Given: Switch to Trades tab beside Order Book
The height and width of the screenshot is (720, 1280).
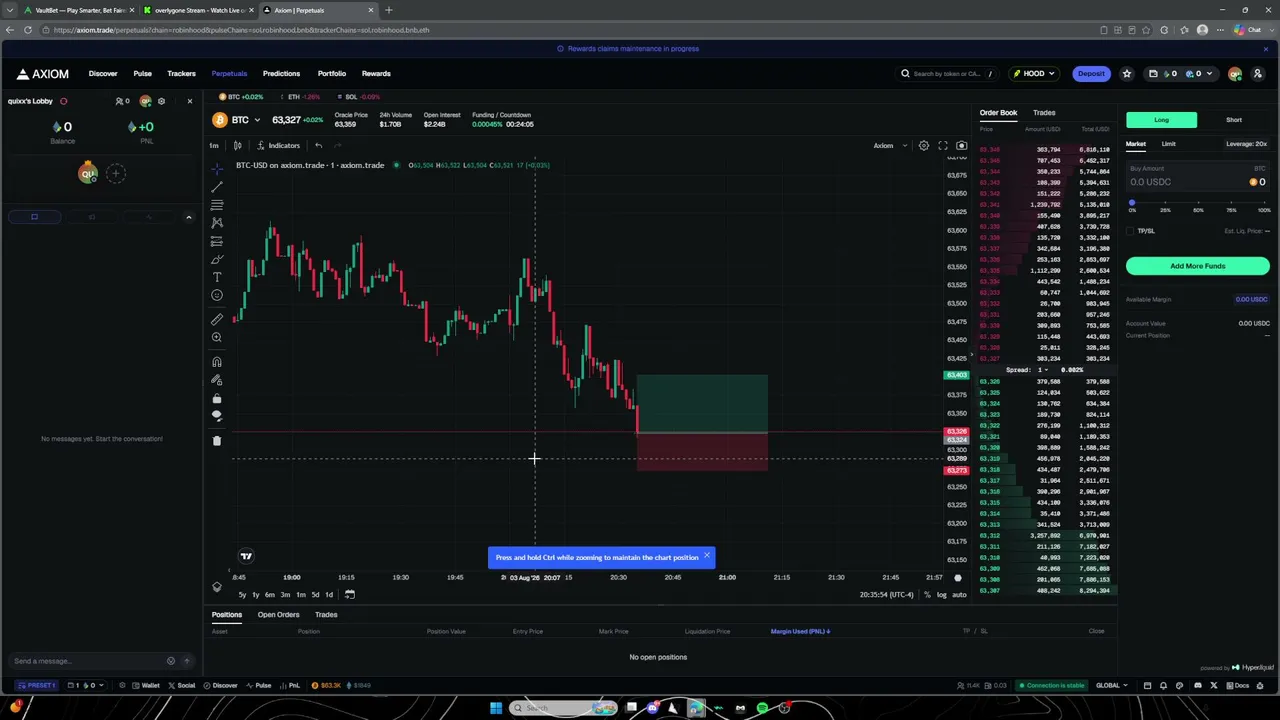Looking at the screenshot, I should click(1044, 113).
